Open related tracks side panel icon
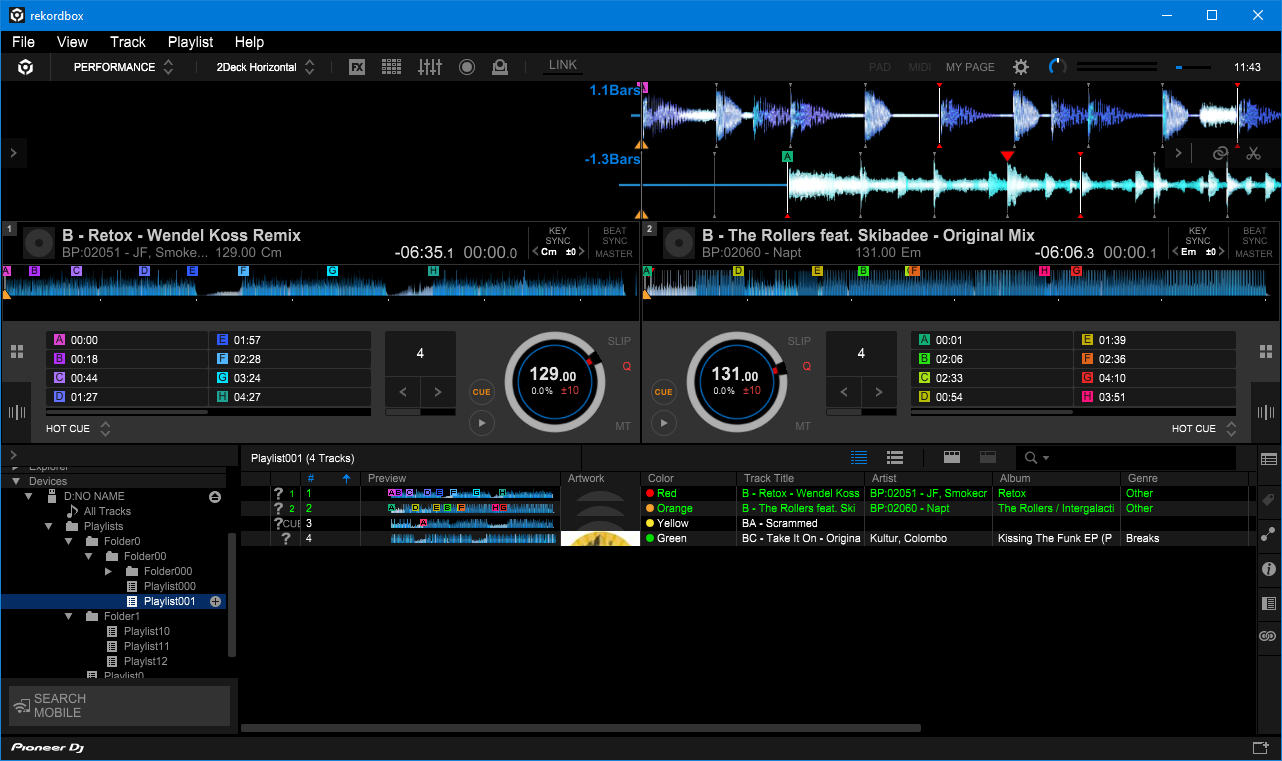 (1269, 534)
